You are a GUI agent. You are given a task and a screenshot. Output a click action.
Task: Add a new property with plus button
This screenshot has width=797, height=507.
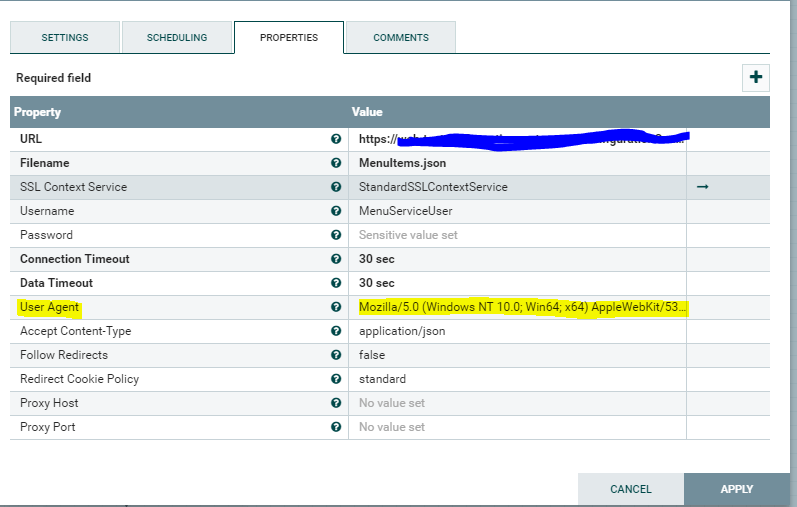pos(756,77)
